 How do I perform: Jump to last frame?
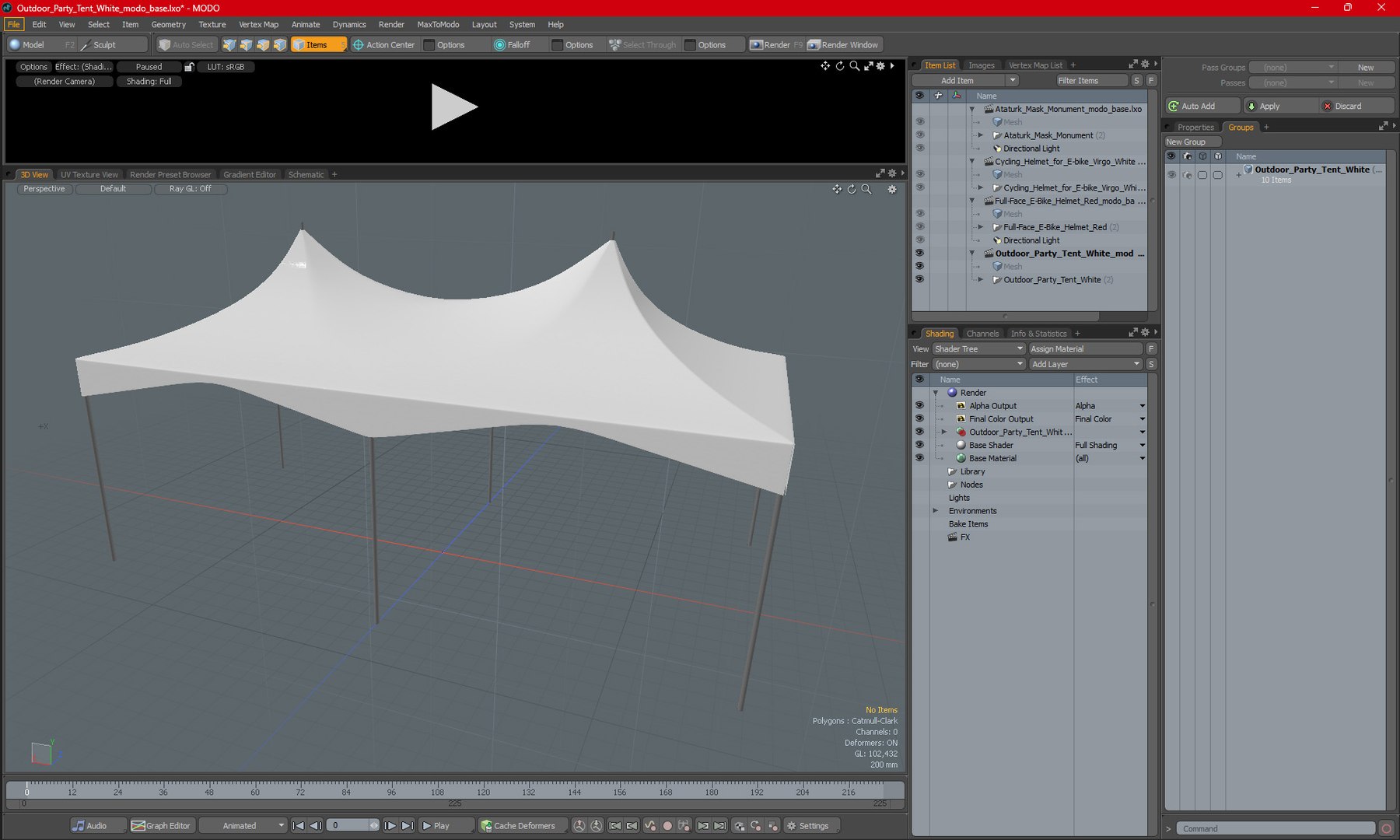click(x=408, y=825)
